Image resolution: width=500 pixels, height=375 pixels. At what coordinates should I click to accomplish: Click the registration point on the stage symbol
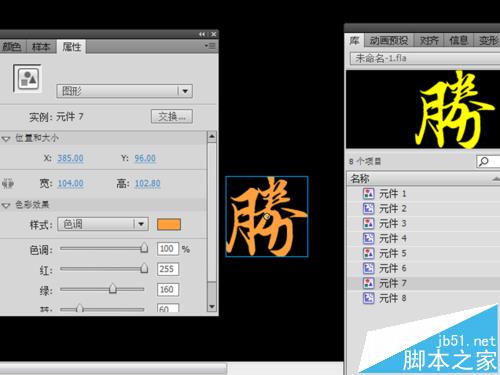[267, 217]
